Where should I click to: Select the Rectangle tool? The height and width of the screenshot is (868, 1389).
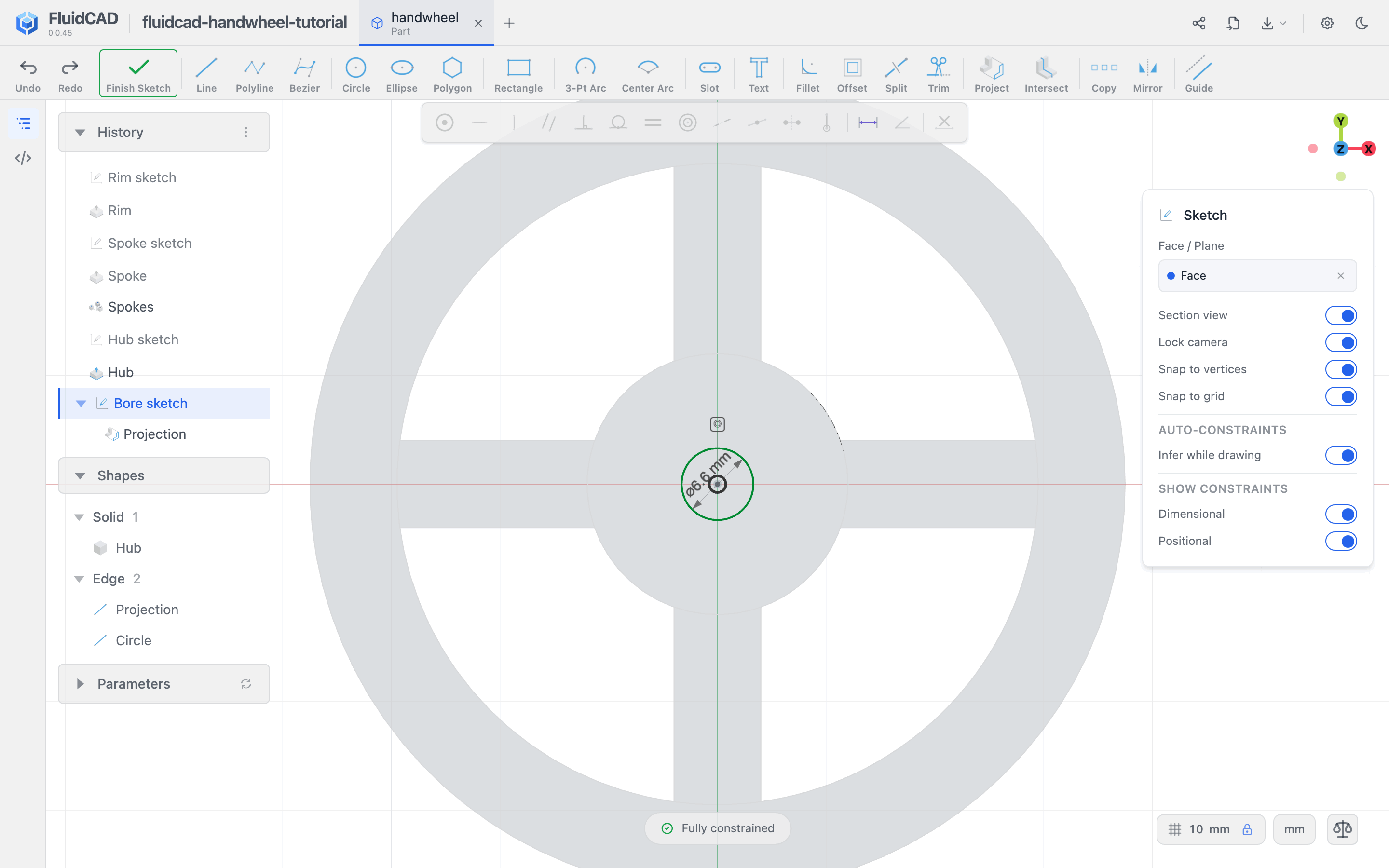point(518,75)
